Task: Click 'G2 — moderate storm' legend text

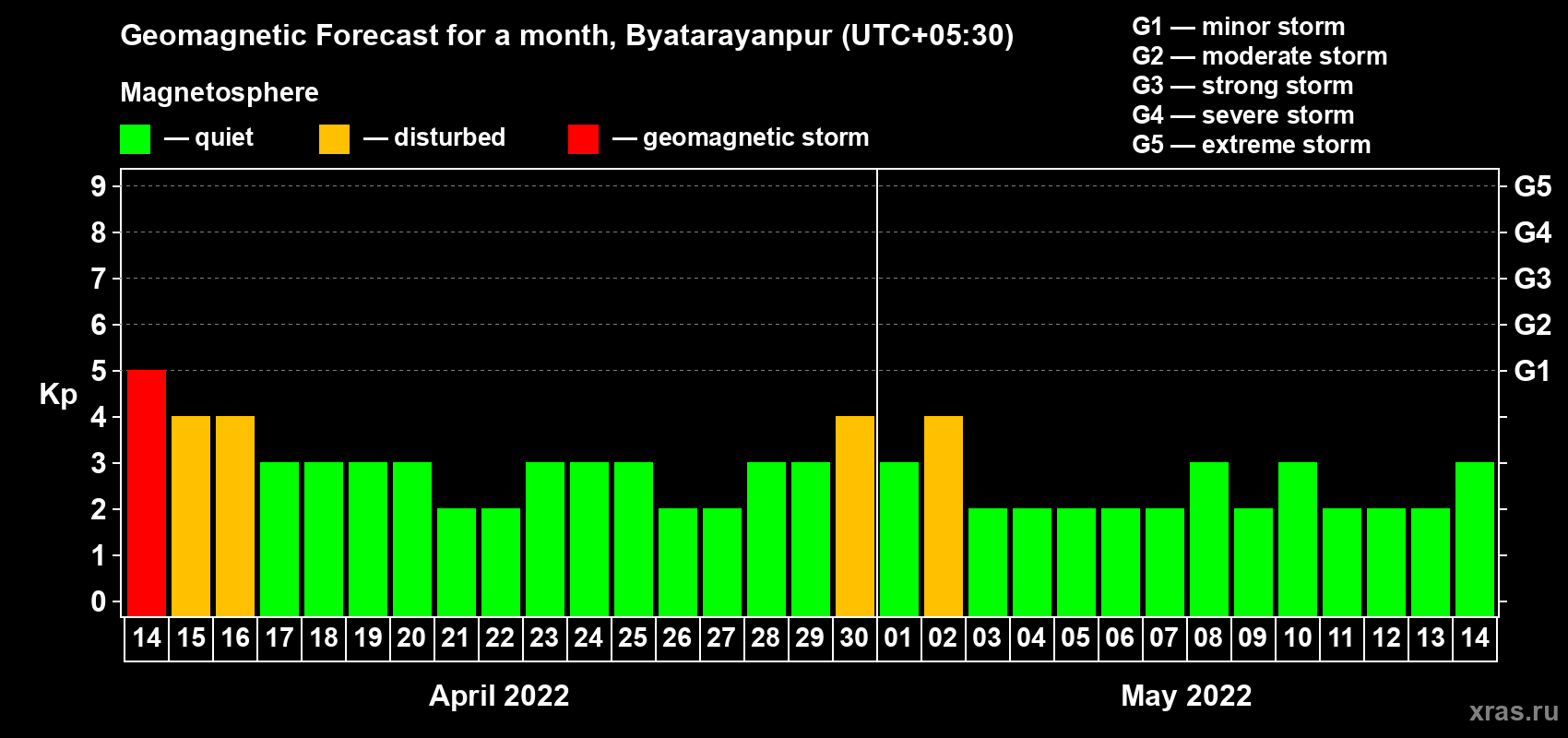Action: (1260, 56)
